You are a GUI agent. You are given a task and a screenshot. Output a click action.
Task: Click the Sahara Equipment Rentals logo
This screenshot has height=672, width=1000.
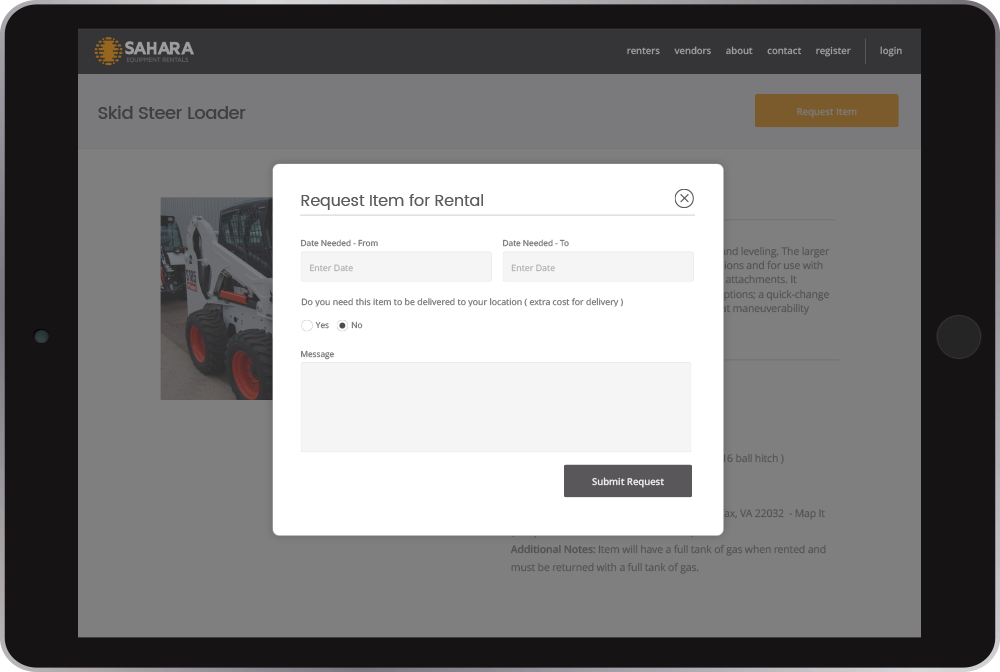(144, 51)
